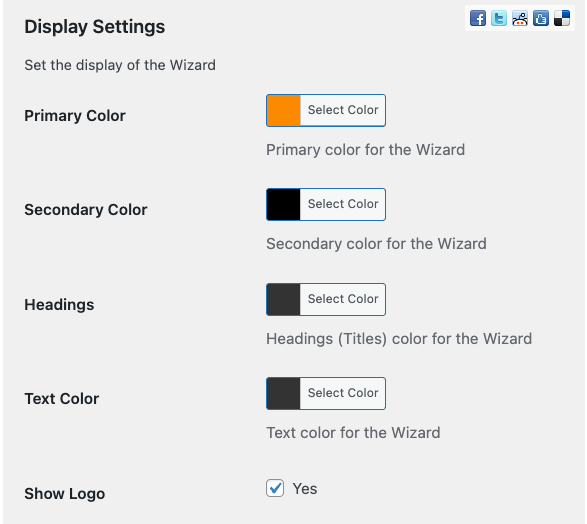Screen dimensions: 587x524
Task: Click the Show Logo field label
Action: point(64,494)
